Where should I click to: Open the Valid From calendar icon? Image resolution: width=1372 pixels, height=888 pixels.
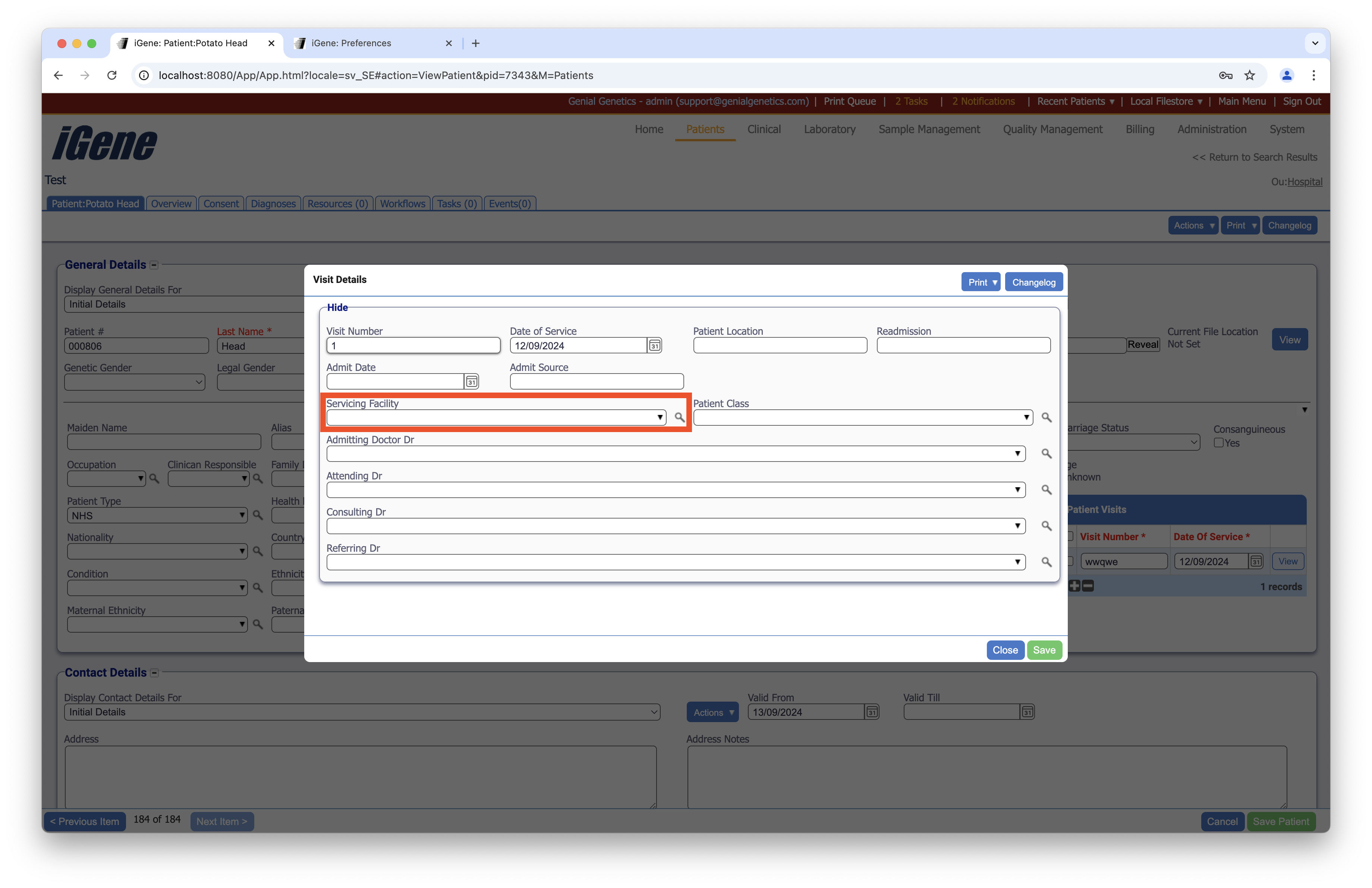(872, 712)
